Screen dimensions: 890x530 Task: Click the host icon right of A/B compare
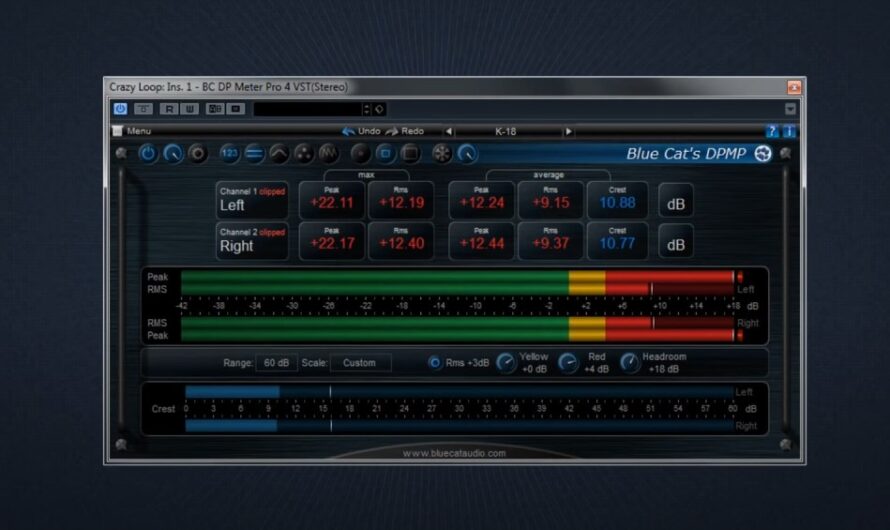236,108
